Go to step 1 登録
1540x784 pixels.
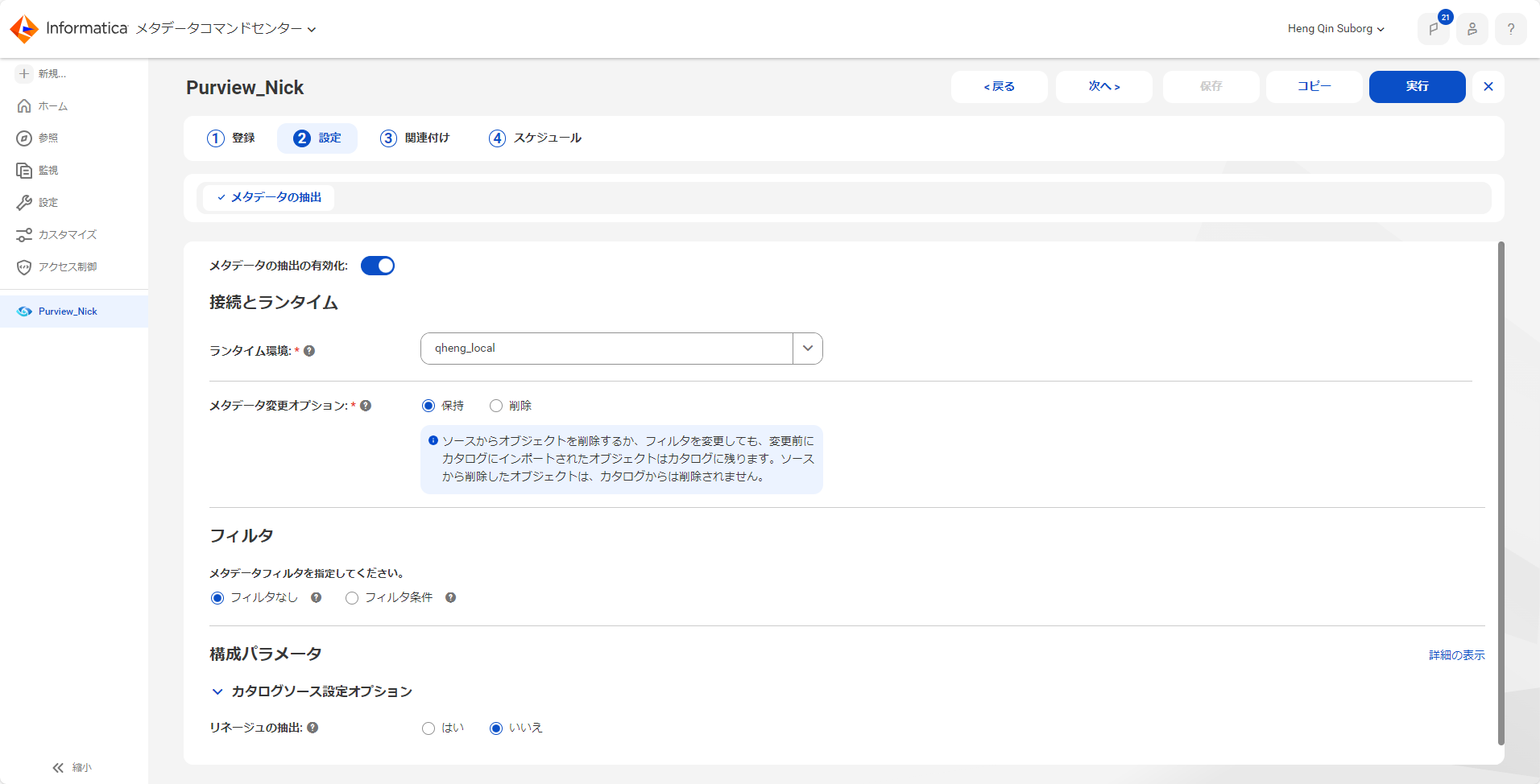(231, 138)
